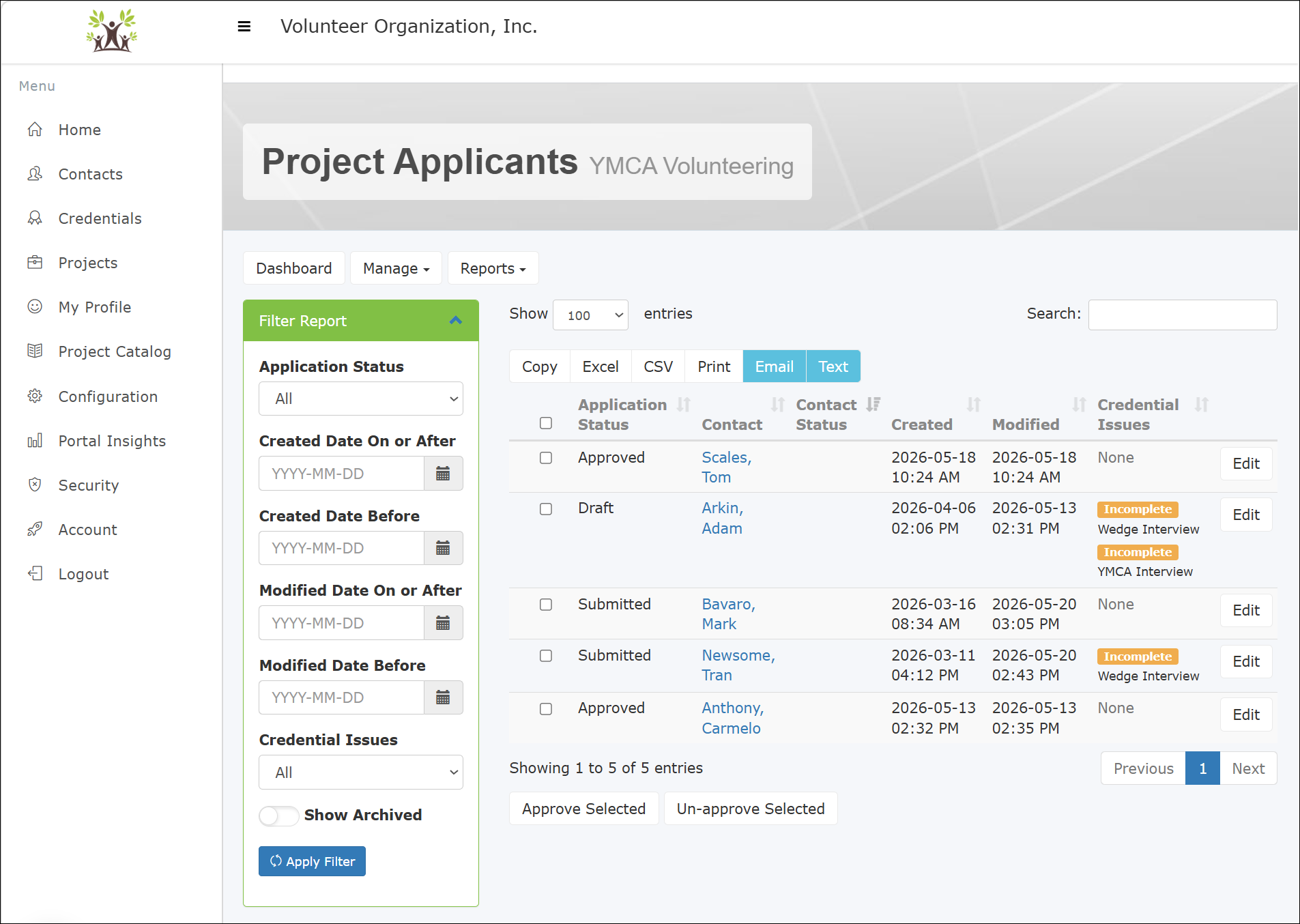Click the Projects briefcase icon
Screen dimensions: 1300x924
pyautogui.click(x=35, y=262)
